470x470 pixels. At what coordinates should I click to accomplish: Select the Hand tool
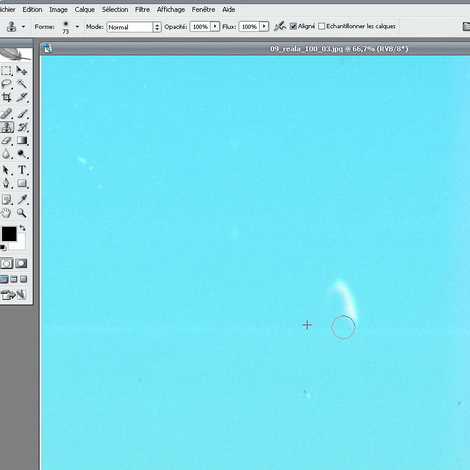point(6,213)
